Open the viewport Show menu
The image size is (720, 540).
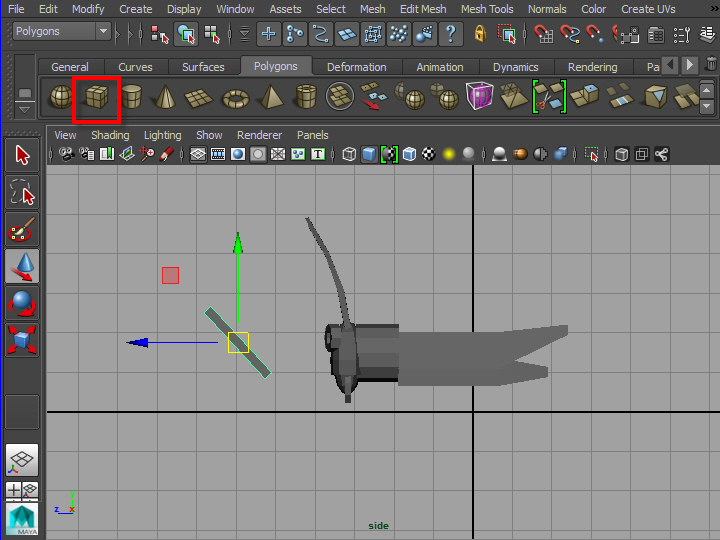pos(209,135)
